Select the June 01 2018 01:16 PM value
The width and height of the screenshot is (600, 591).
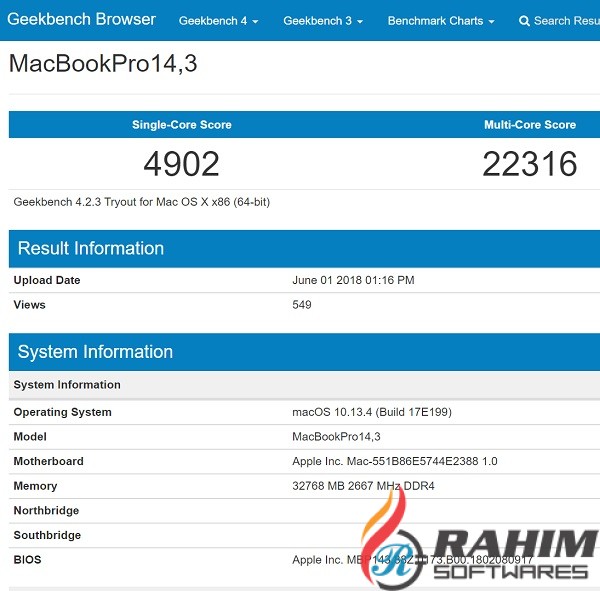(x=353, y=280)
